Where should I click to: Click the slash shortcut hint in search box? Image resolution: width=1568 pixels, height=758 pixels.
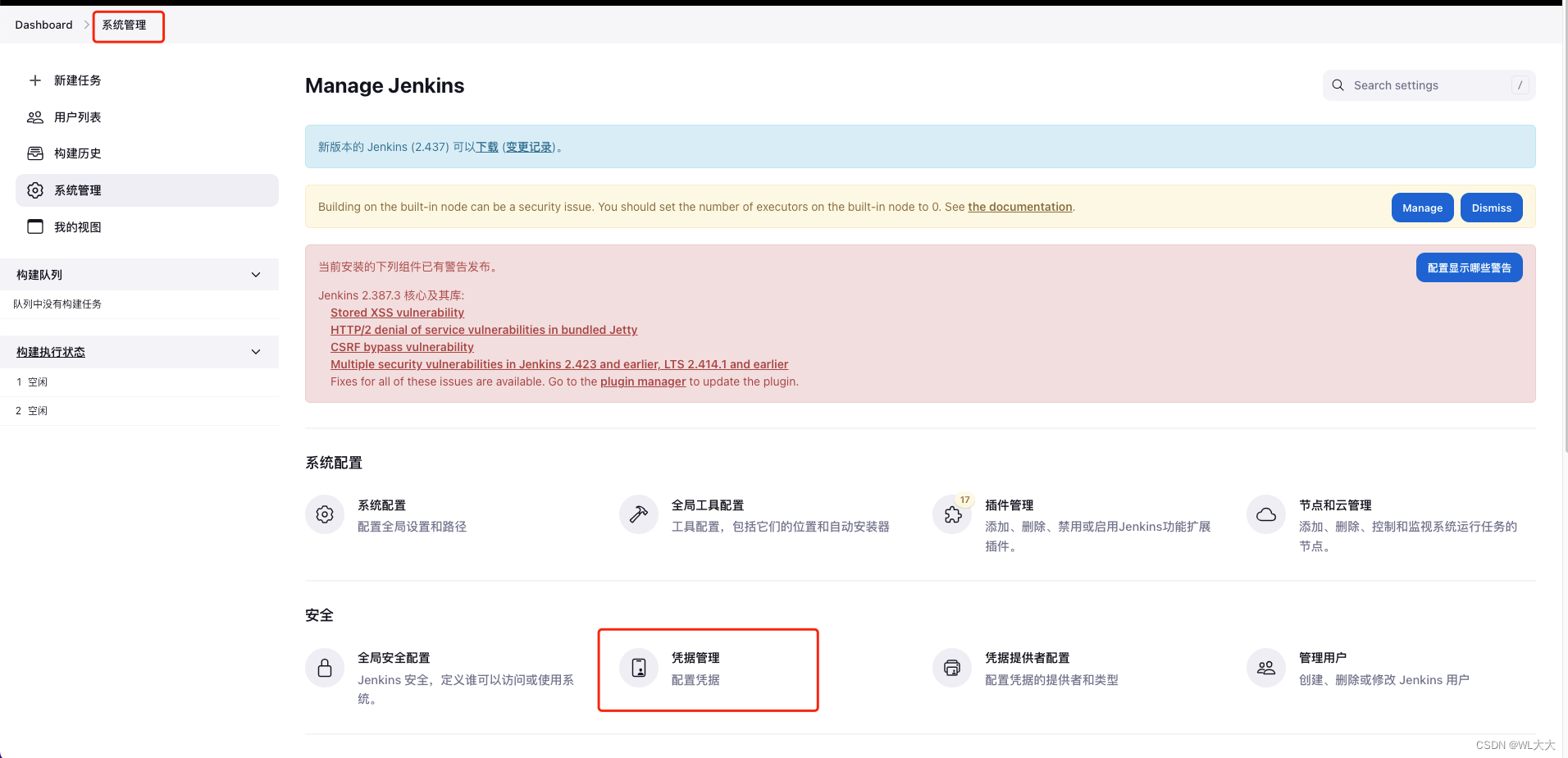[x=1520, y=85]
